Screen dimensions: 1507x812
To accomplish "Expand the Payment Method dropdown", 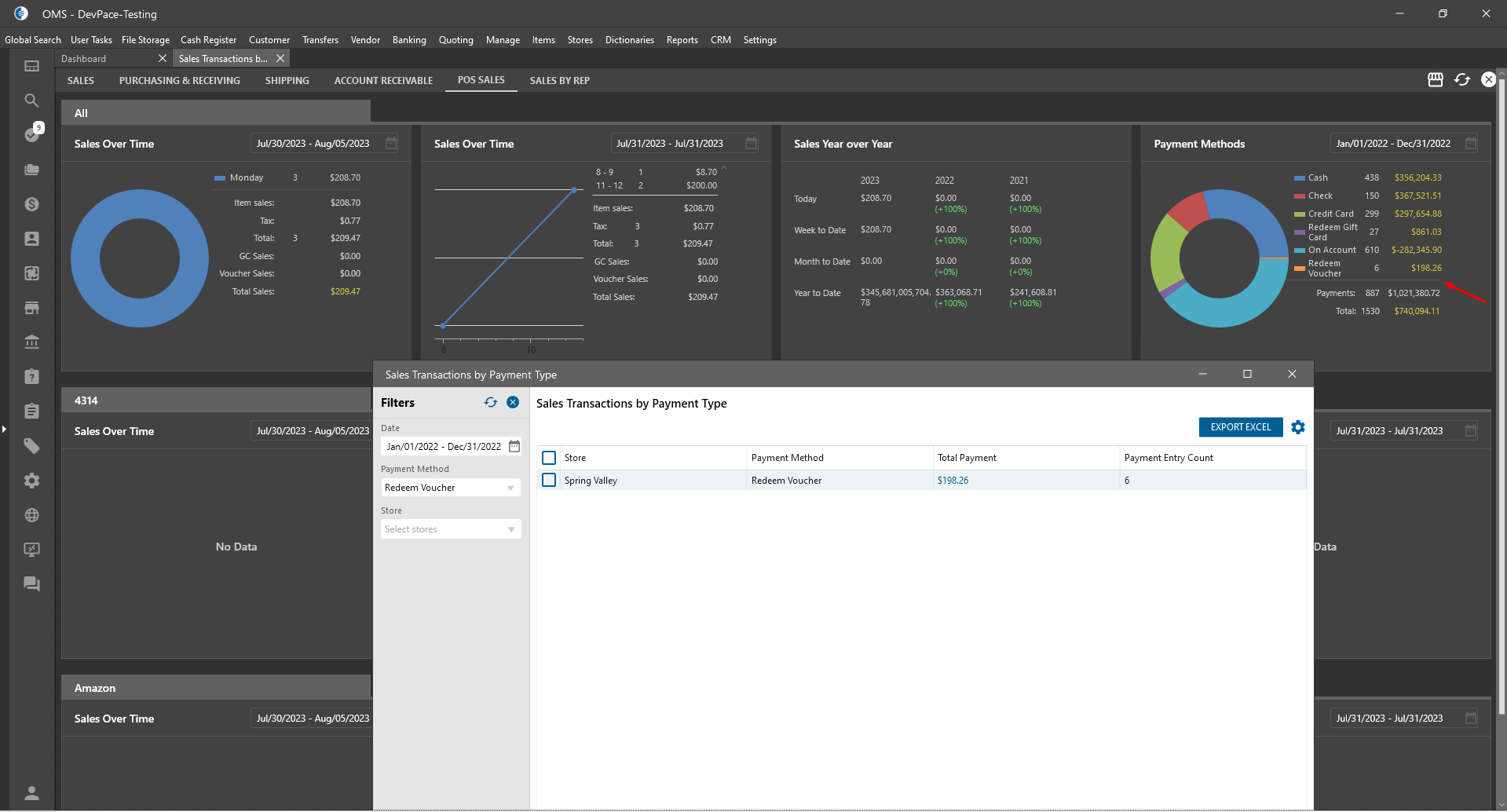I will [510, 488].
